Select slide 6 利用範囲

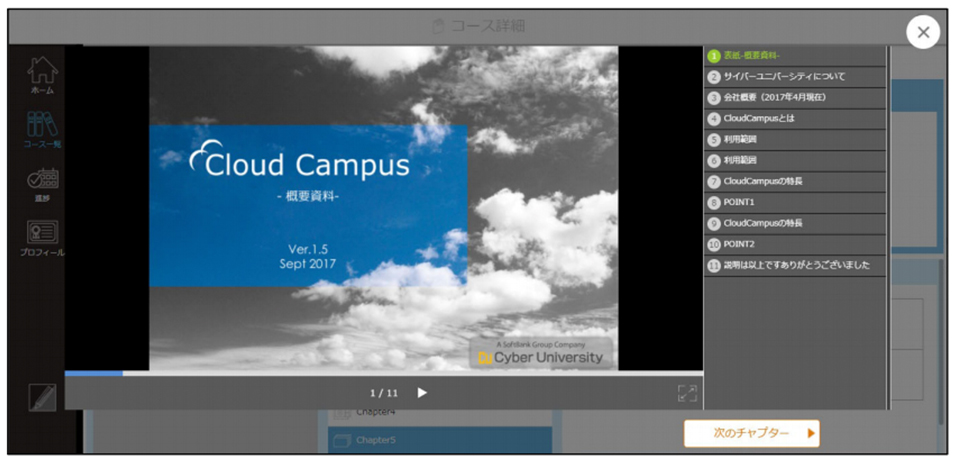(795, 161)
